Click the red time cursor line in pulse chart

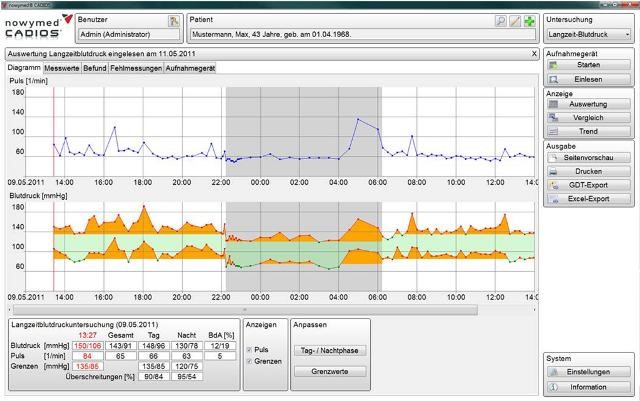[53, 131]
